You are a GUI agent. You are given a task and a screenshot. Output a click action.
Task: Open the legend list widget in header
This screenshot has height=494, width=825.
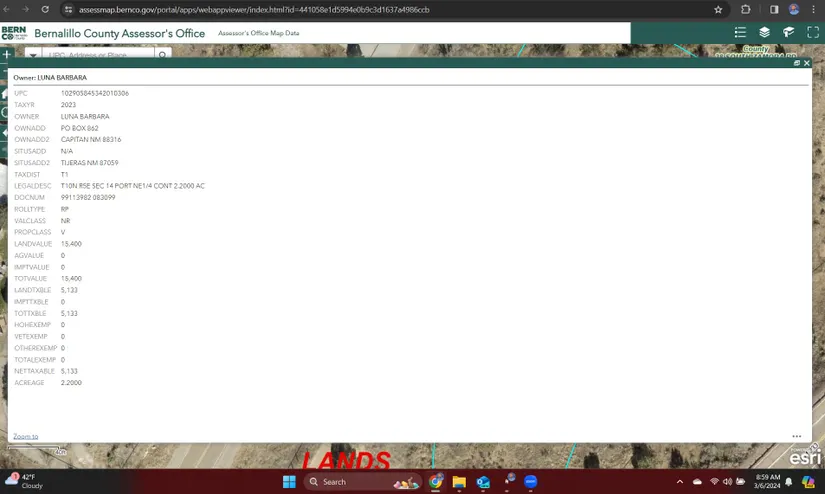pos(740,33)
